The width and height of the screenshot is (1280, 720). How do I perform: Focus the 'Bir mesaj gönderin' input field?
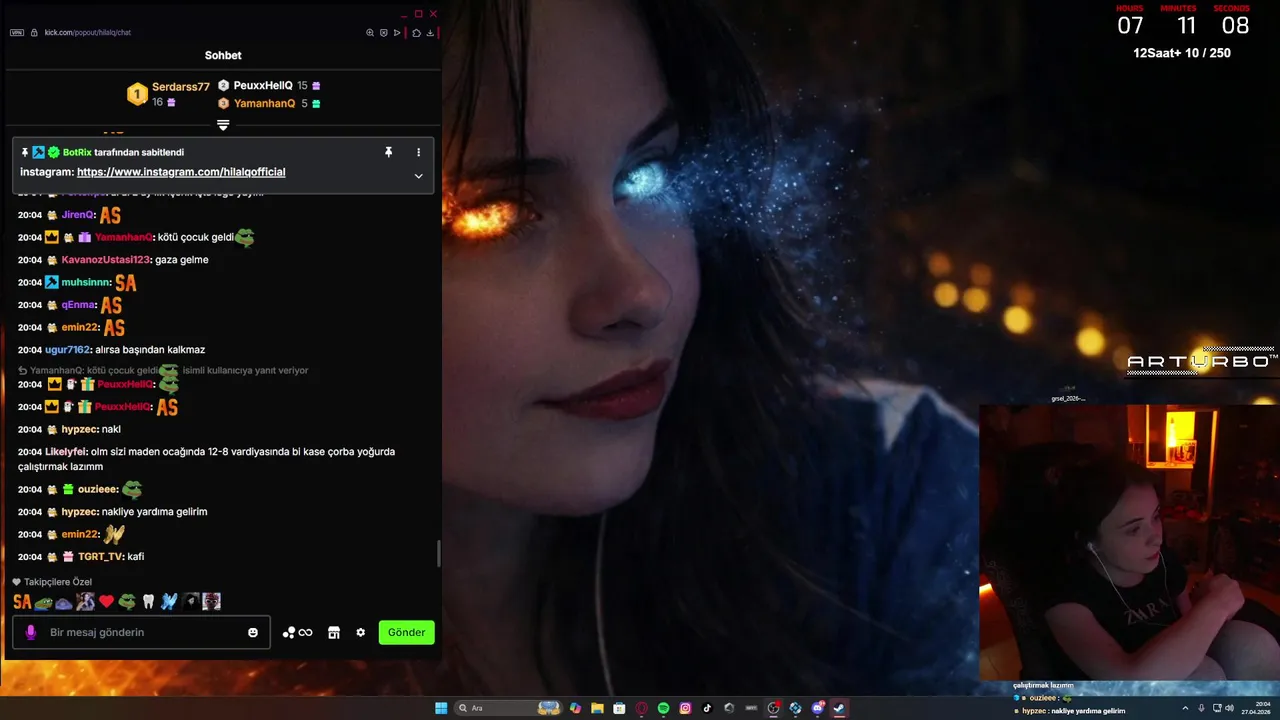pos(141,632)
